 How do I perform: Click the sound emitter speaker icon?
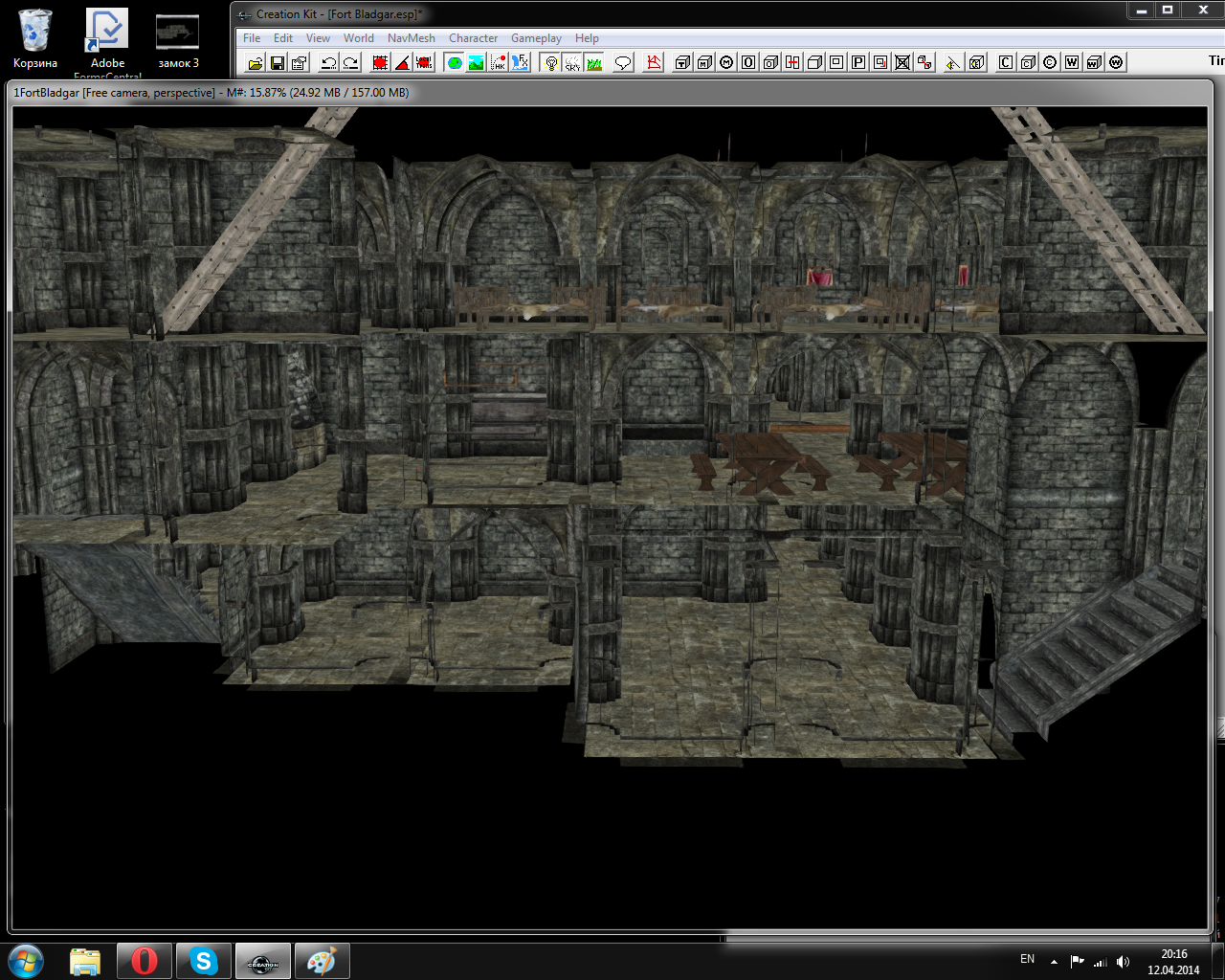coord(953,62)
